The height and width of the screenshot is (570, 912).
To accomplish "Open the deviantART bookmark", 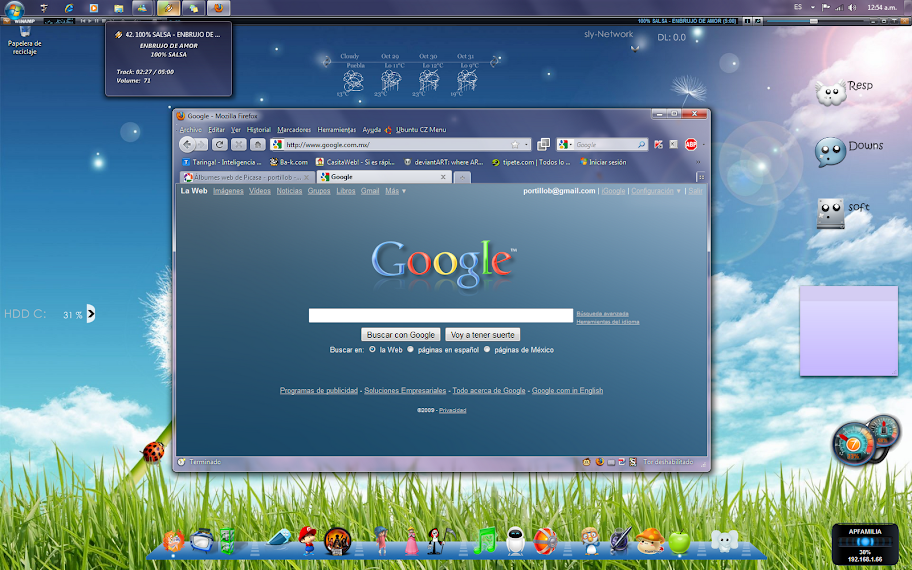I will [x=444, y=162].
